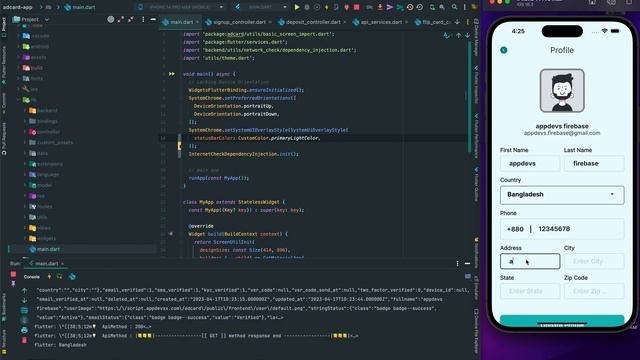Click the First Name field

tap(530, 163)
